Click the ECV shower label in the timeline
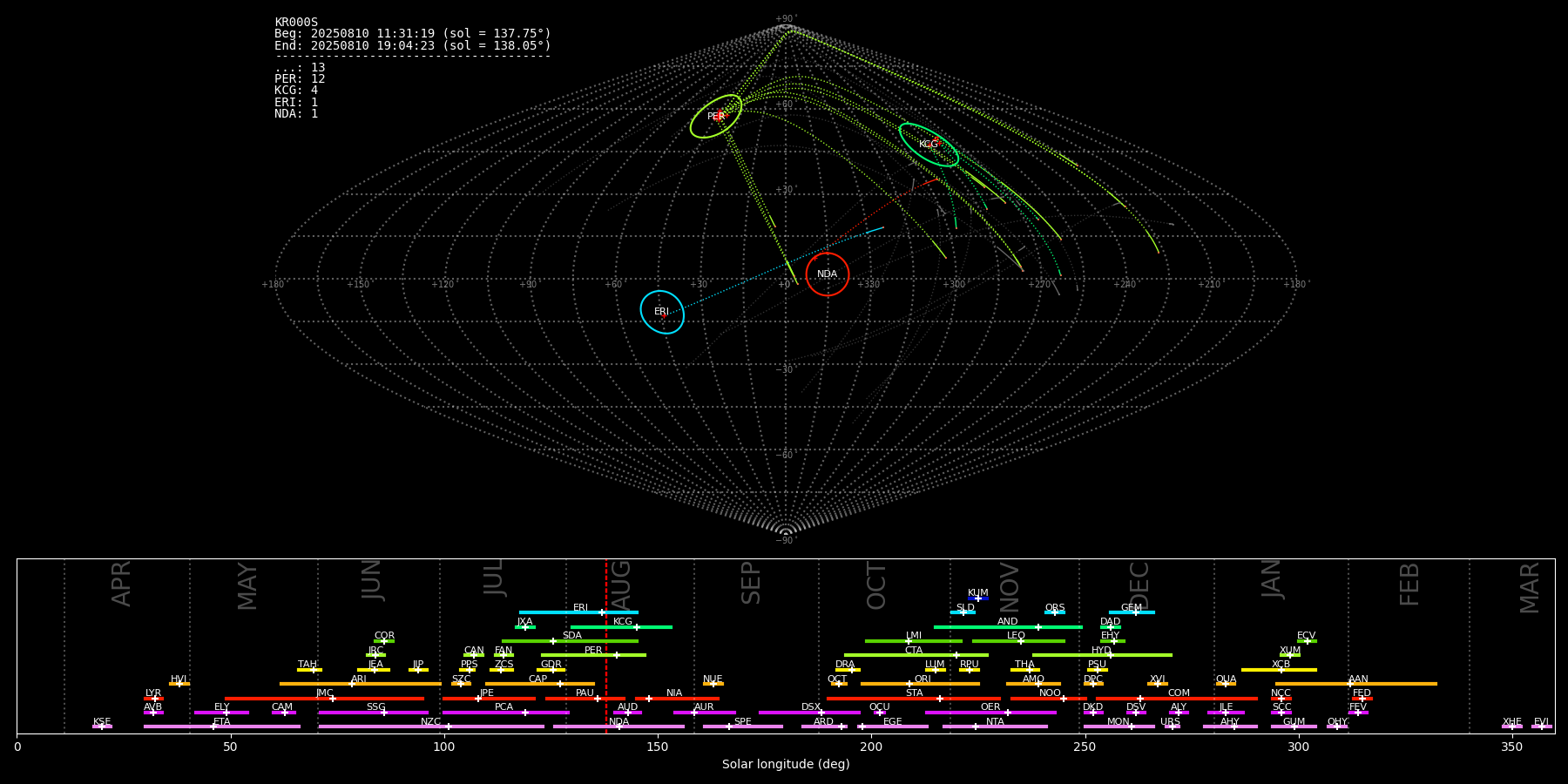 point(1306,636)
